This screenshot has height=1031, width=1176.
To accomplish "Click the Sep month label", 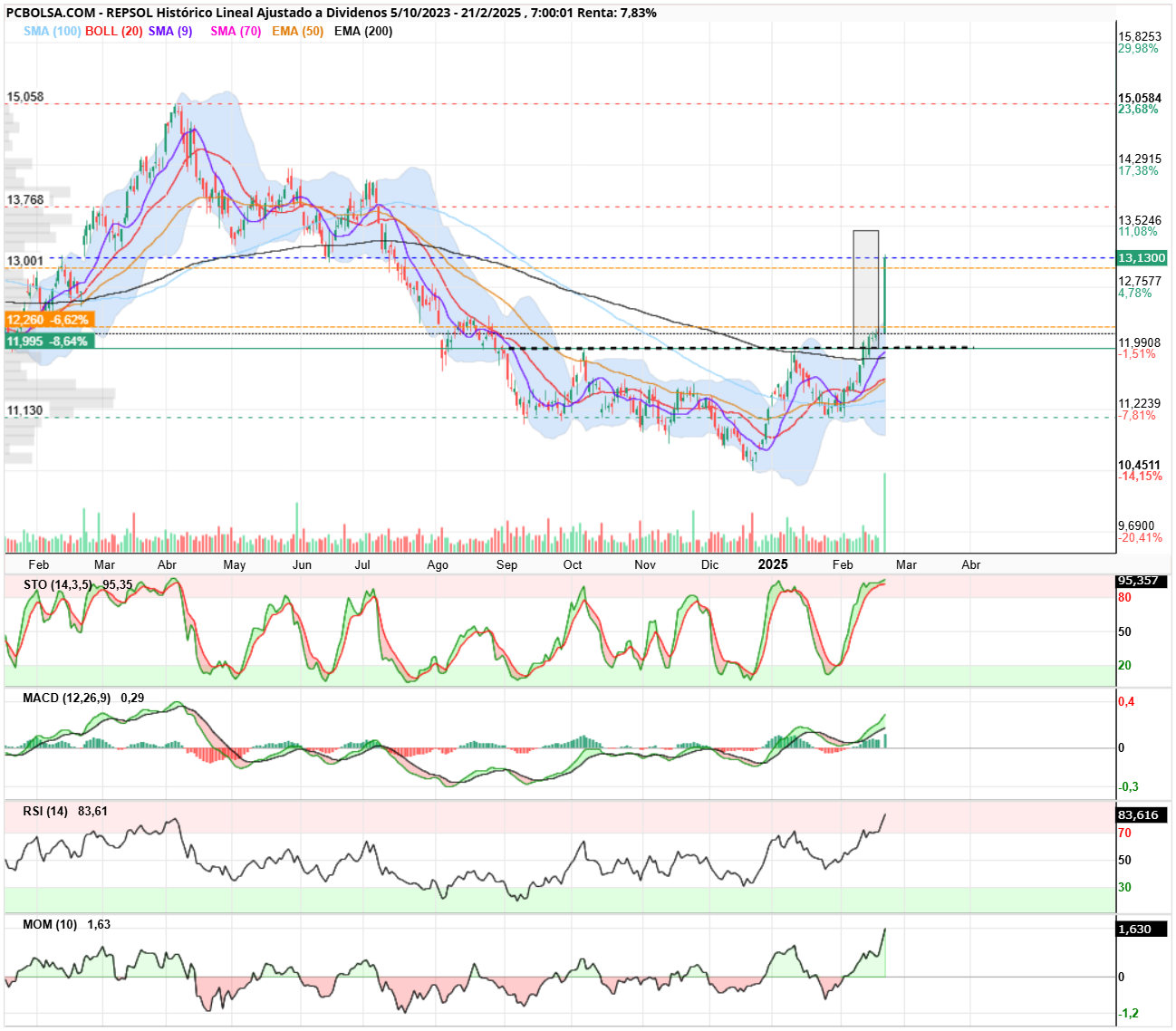I will (507, 565).
